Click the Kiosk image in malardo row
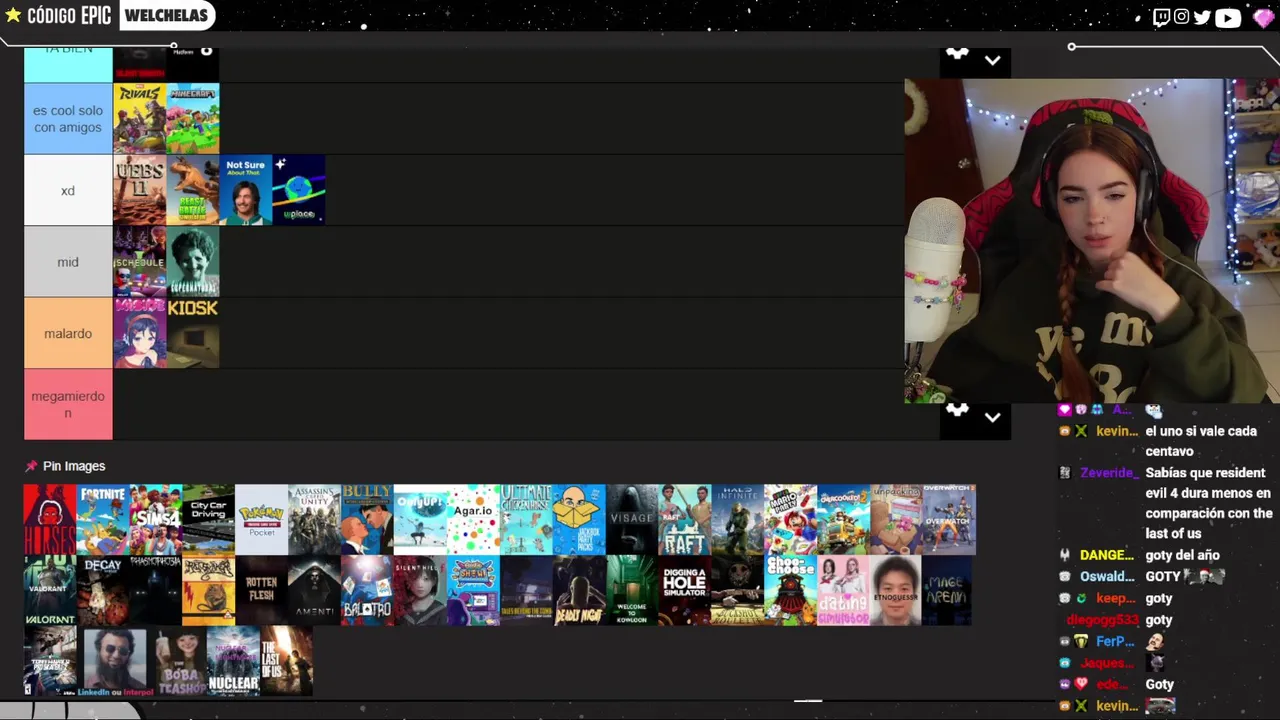 coord(193,333)
